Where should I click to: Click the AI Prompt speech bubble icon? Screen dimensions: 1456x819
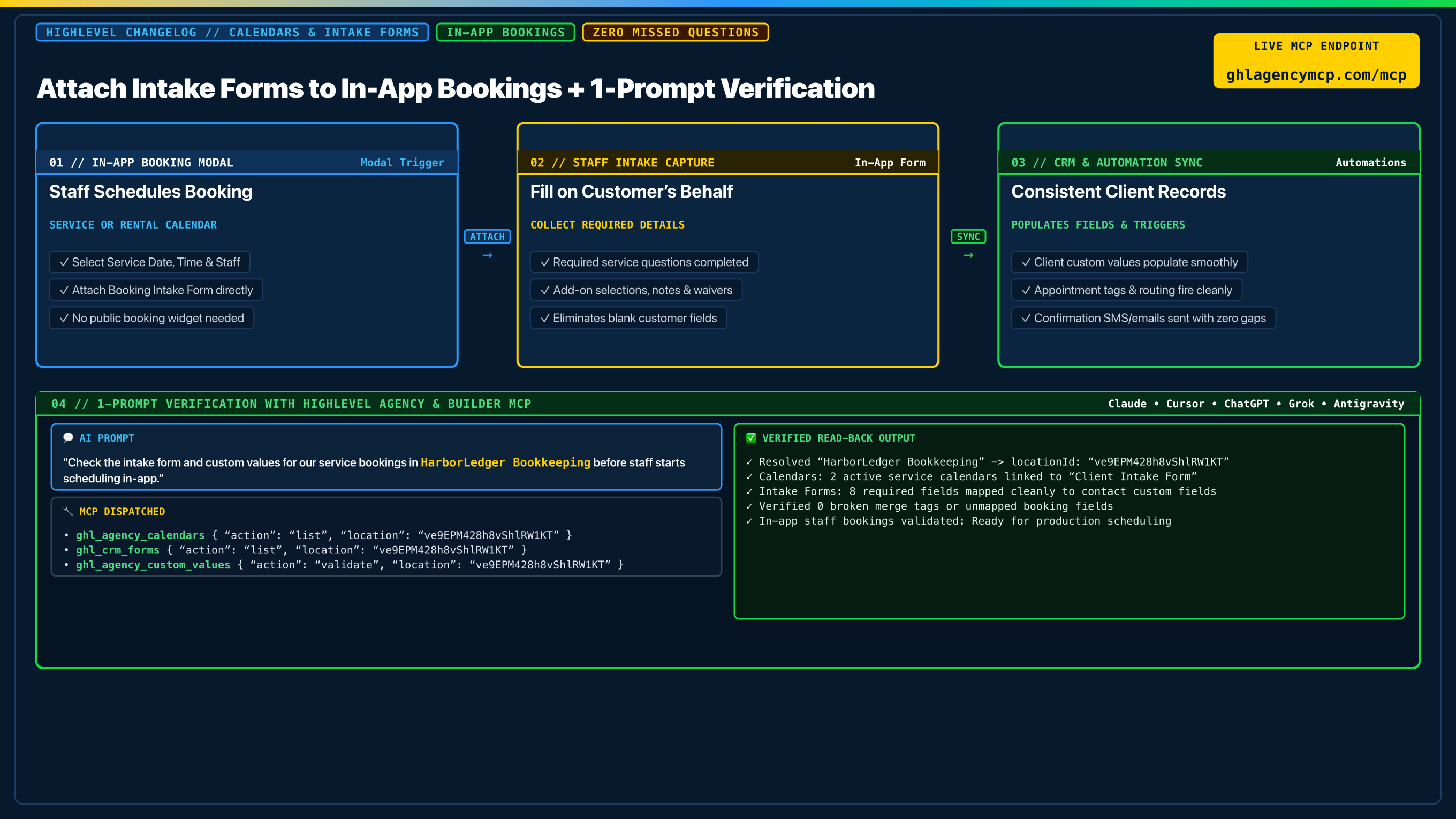[x=69, y=437]
